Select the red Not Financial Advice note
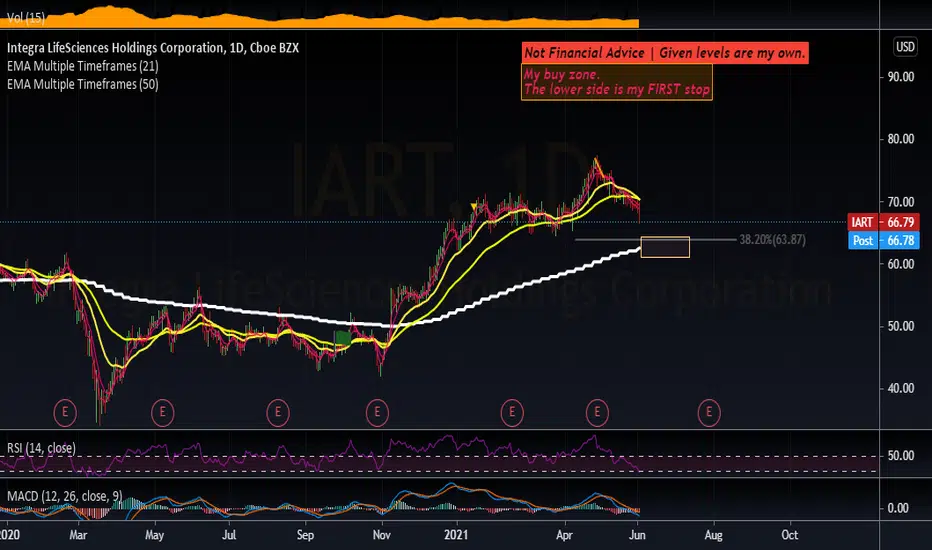This screenshot has width=932, height=550. pos(665,53)
